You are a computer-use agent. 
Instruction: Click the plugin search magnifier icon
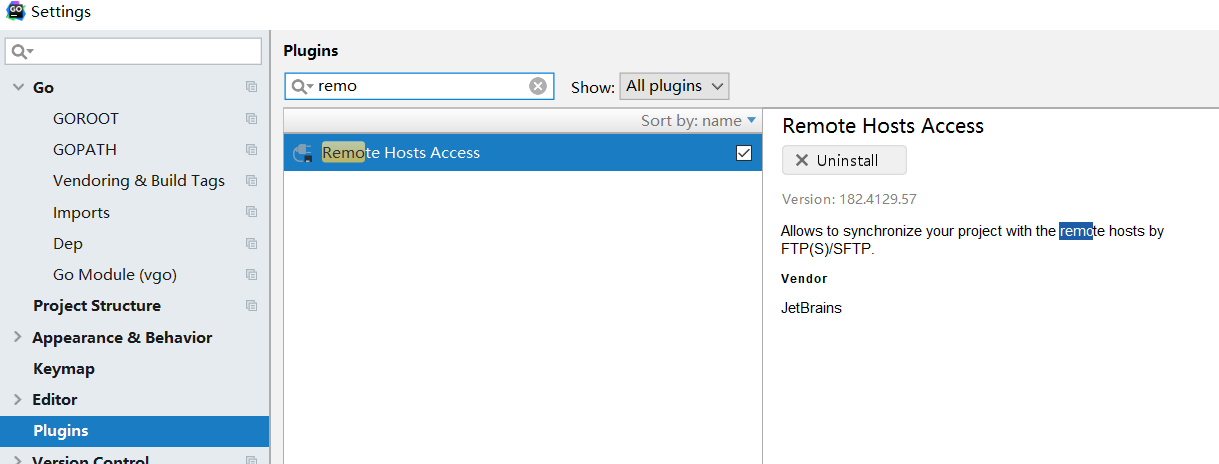point(302,86)
